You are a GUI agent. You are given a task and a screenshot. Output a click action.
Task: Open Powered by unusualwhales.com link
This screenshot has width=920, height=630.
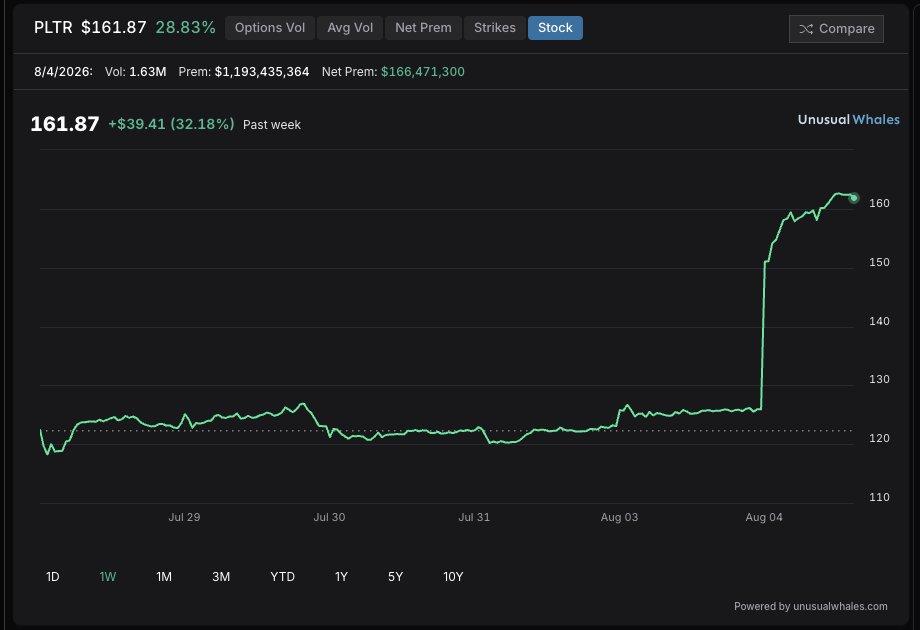(810, 606)
